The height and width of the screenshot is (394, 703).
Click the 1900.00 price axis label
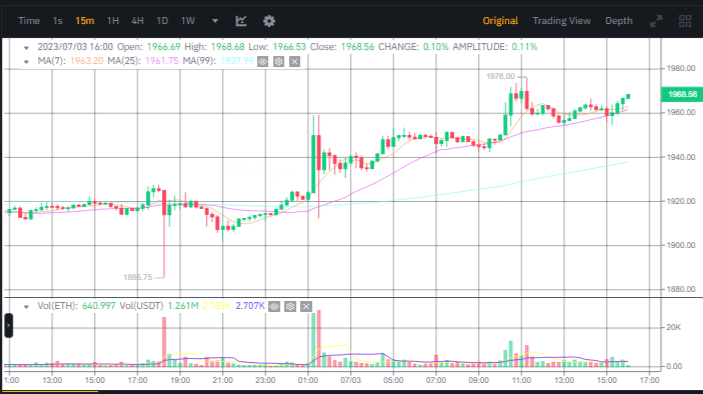coord(681,246)
